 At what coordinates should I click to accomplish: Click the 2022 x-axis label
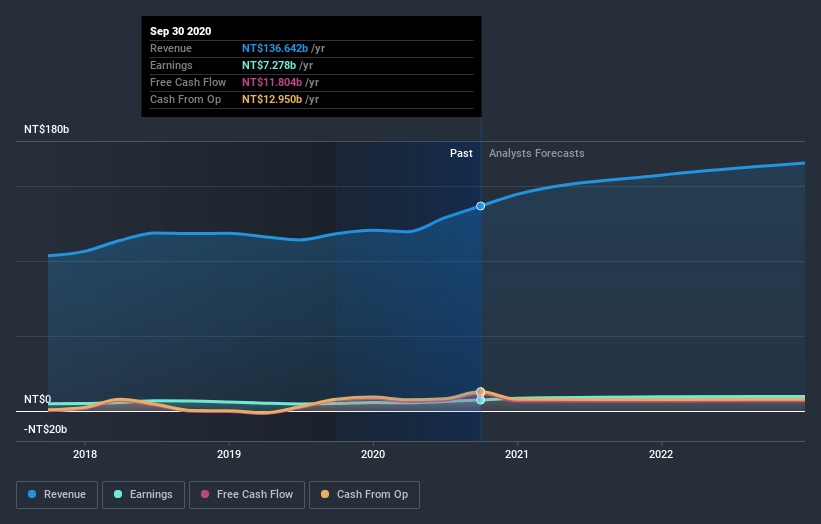tap(661, 454)
